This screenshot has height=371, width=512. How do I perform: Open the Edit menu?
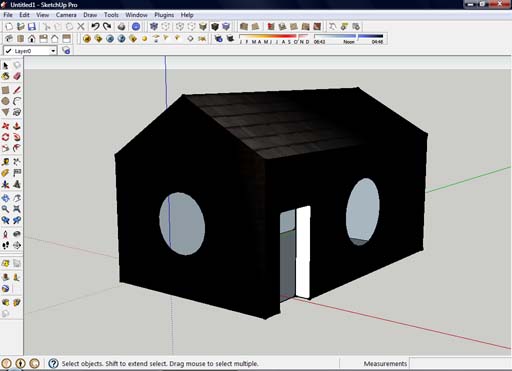(x=24, y=15)
